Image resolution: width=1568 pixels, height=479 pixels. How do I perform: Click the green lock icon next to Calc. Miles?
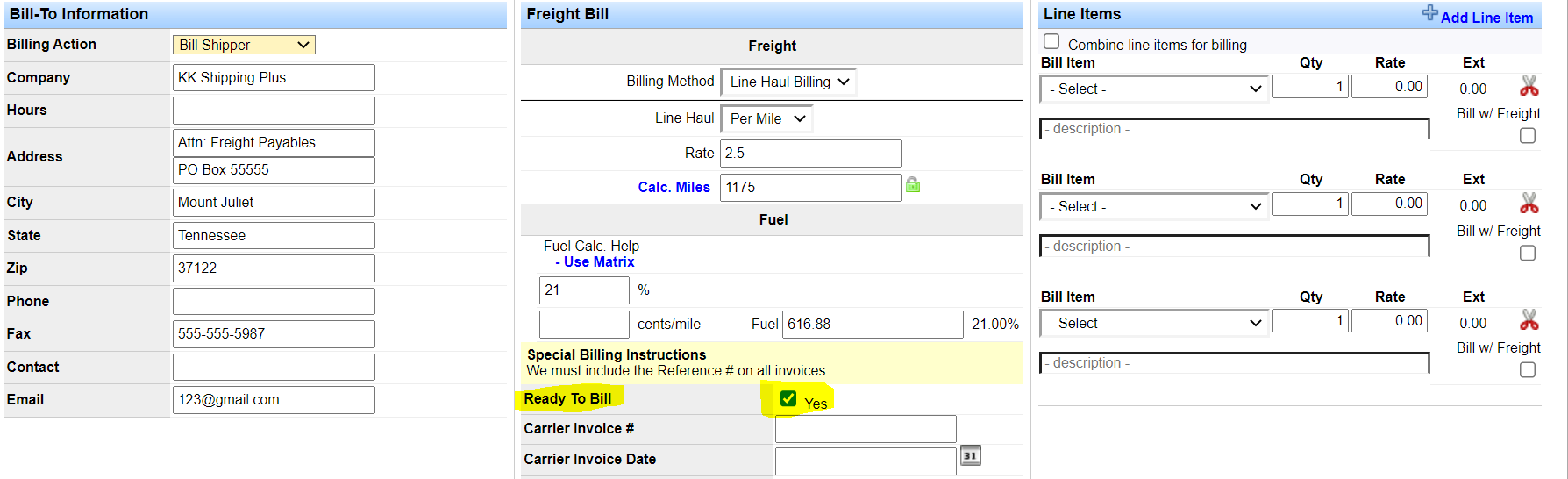(x=913, y=185)
